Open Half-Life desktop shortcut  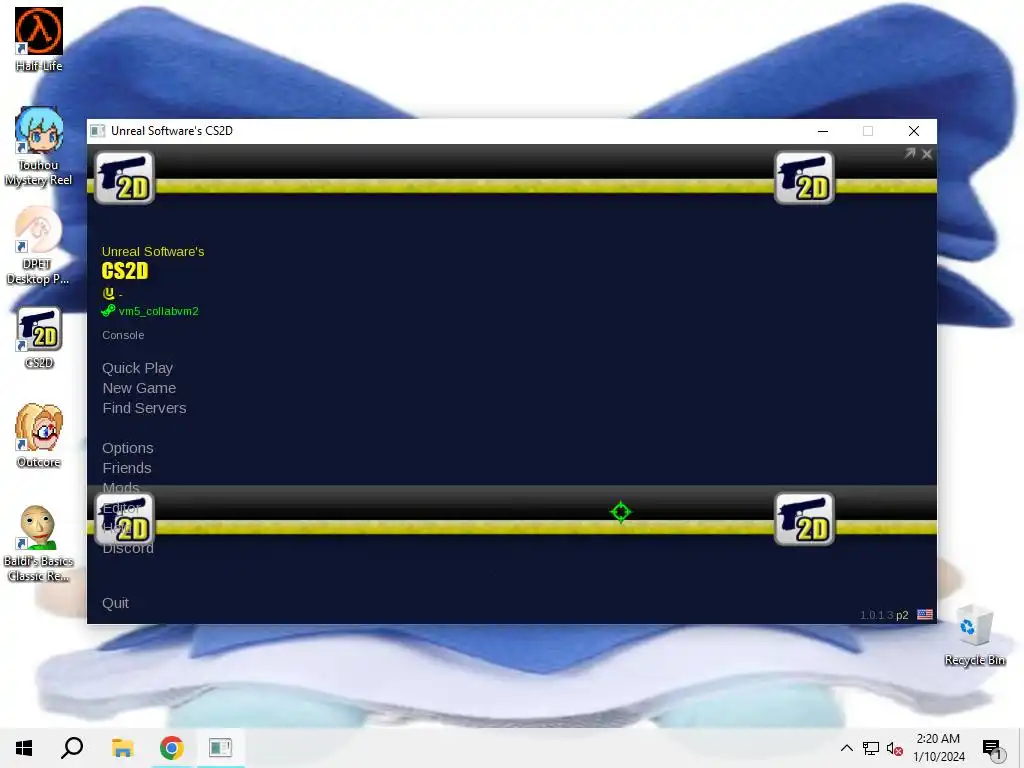click(39, 39)
